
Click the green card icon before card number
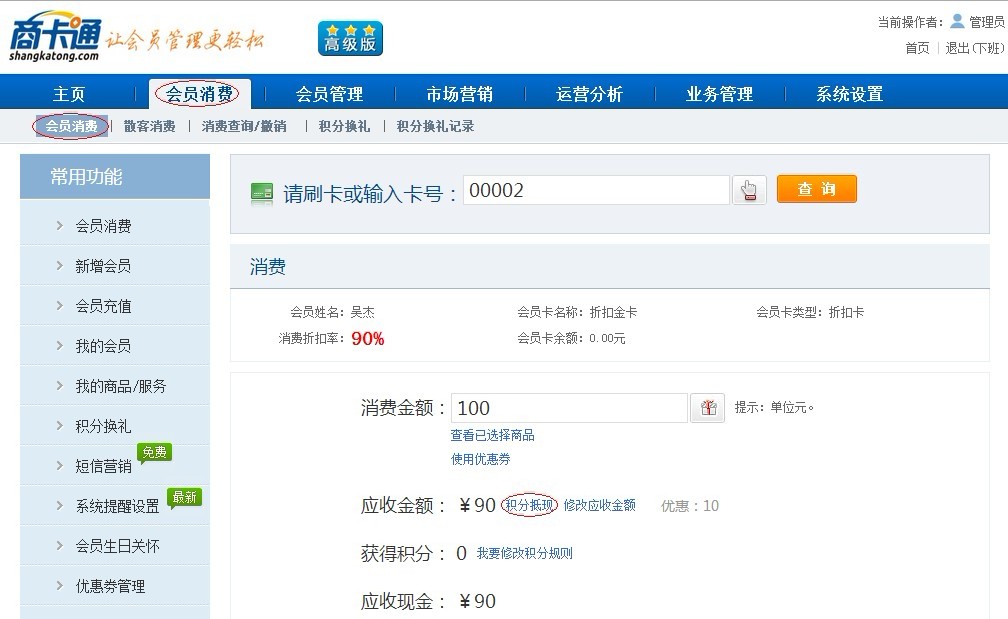pyautogui.click(x=262, y=192)
